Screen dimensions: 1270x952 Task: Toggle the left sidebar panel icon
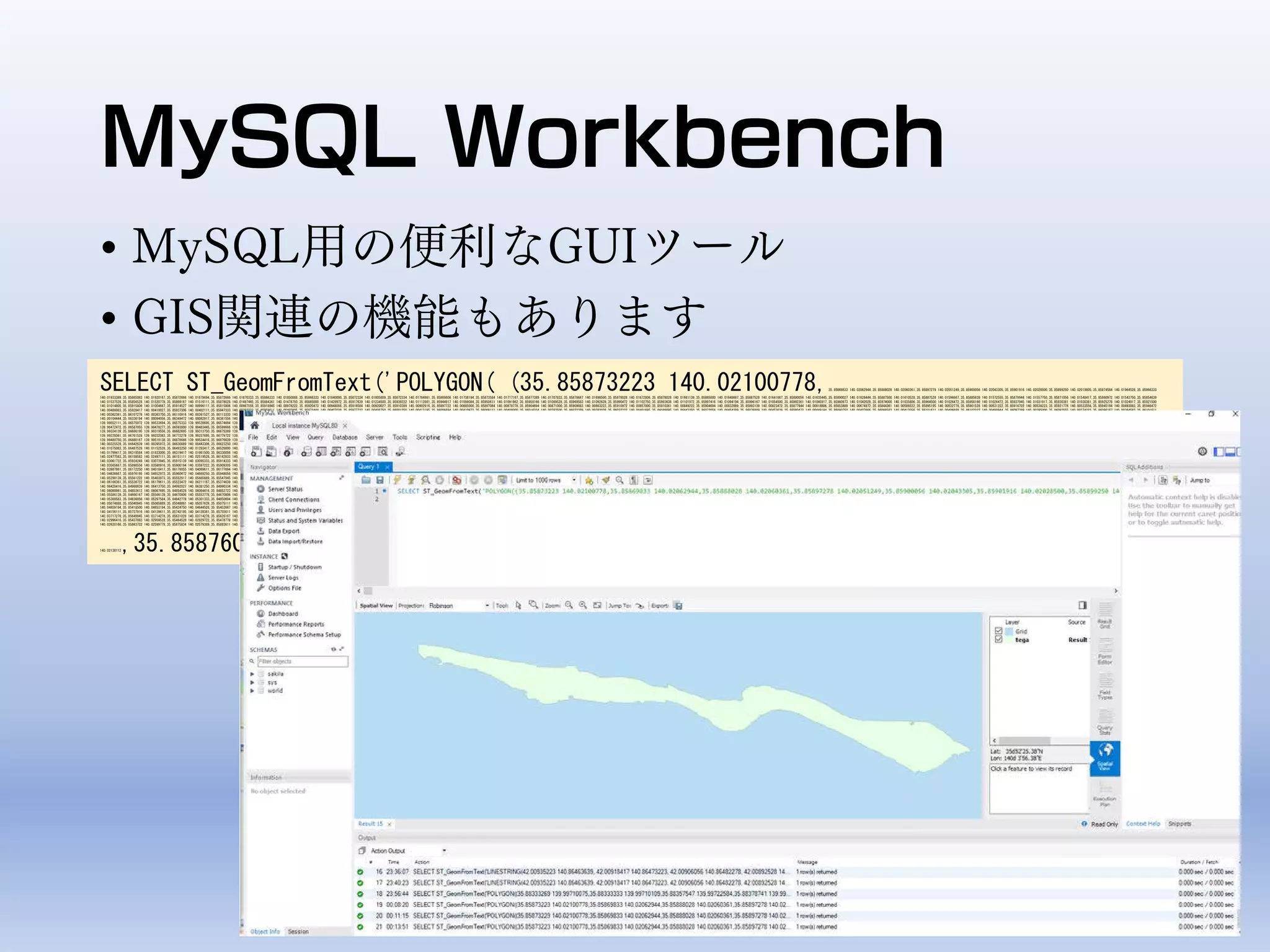pyautogui.click(x=1219, y=451)
